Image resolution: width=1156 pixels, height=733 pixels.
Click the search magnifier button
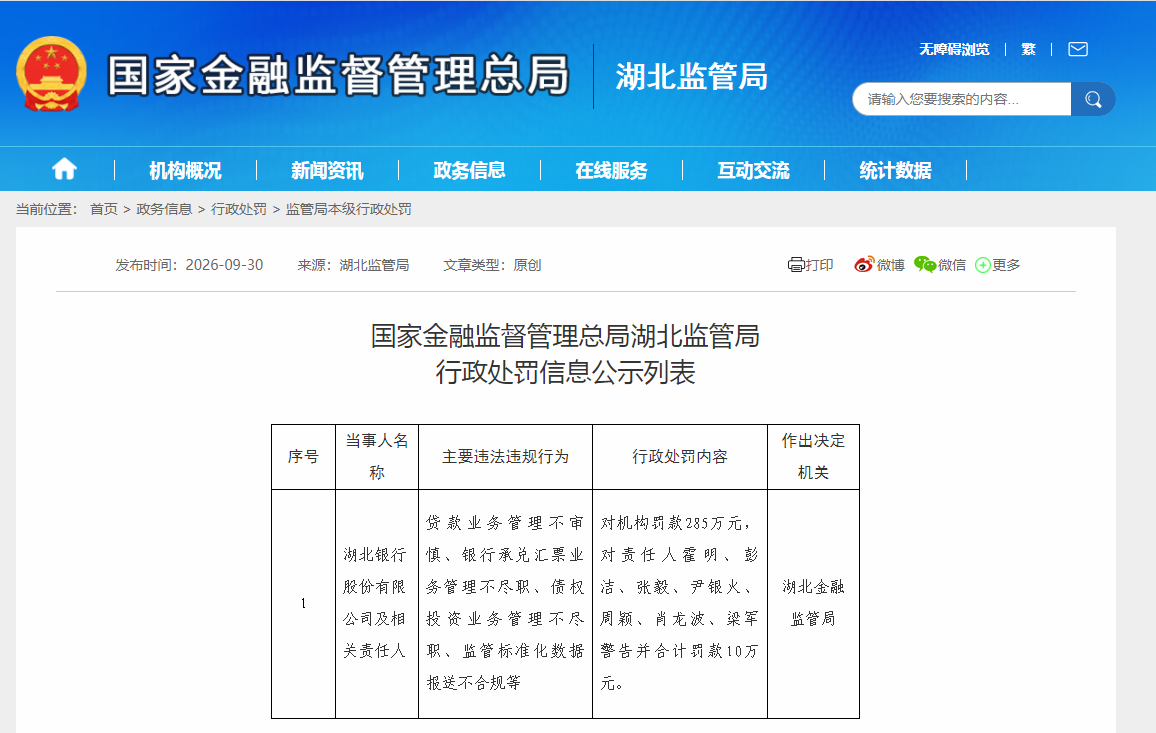(1093, 99)
